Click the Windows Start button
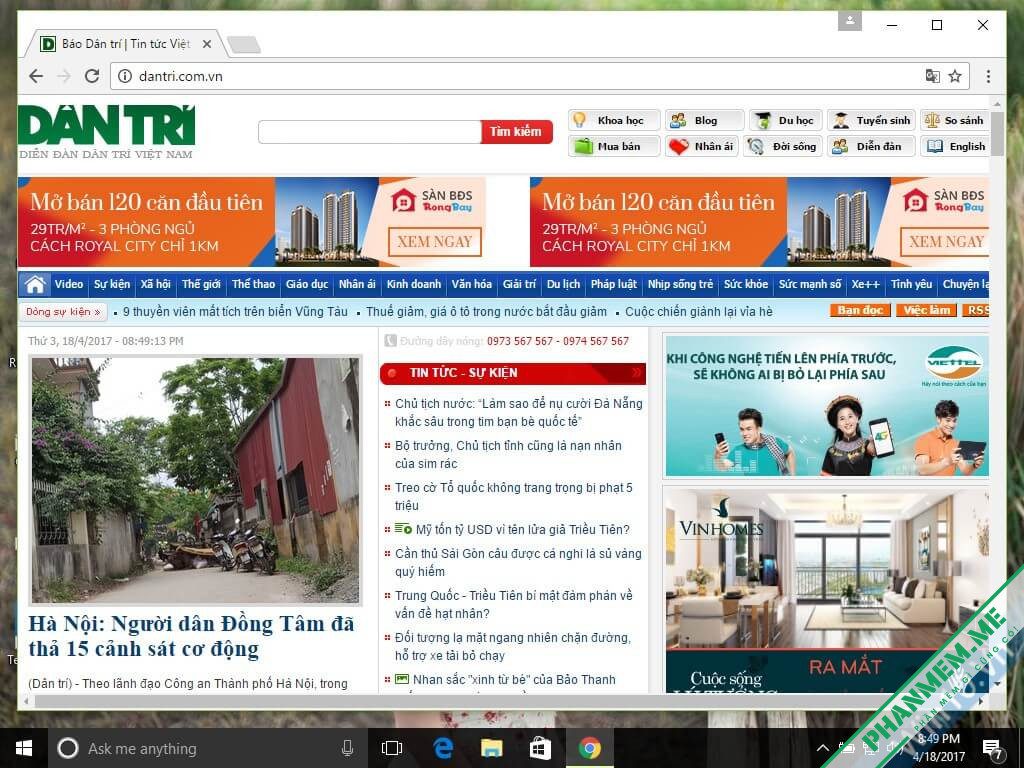This screenshot has width=1024, height=768. [x=24, y=748]
